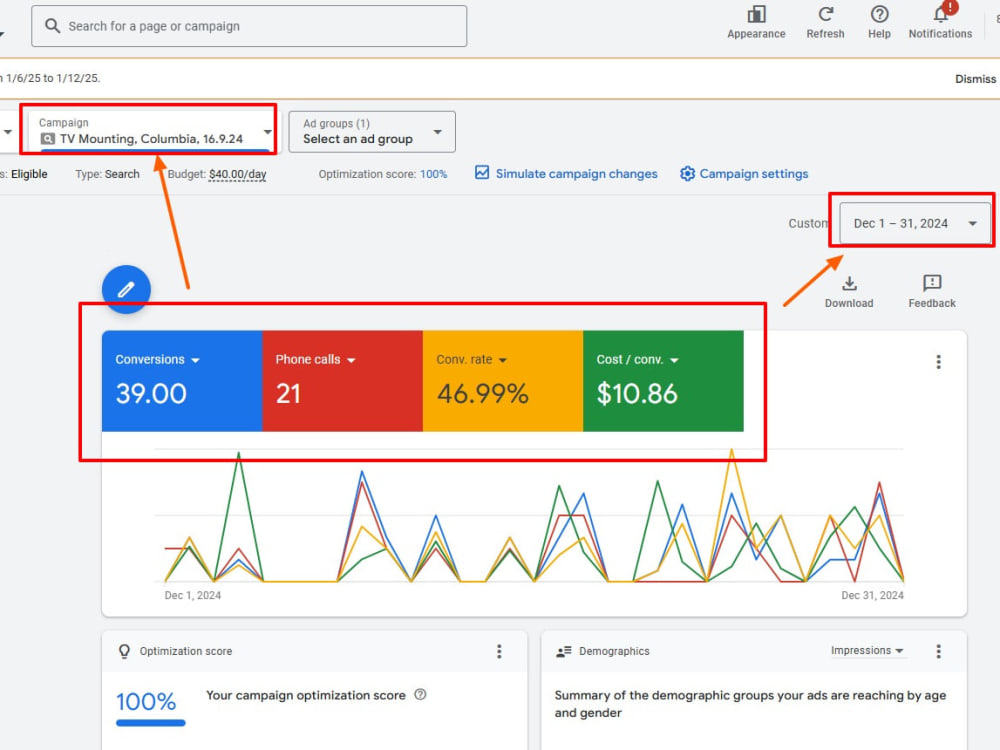
Task: Click the Dec 1, 2024 axis label
Action: (x=193, y=595)
